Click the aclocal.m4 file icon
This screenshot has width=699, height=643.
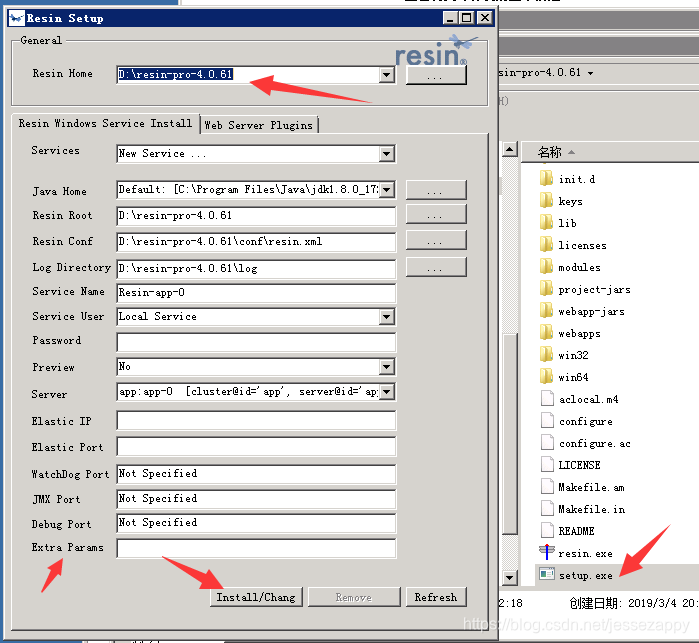[547, 399]
